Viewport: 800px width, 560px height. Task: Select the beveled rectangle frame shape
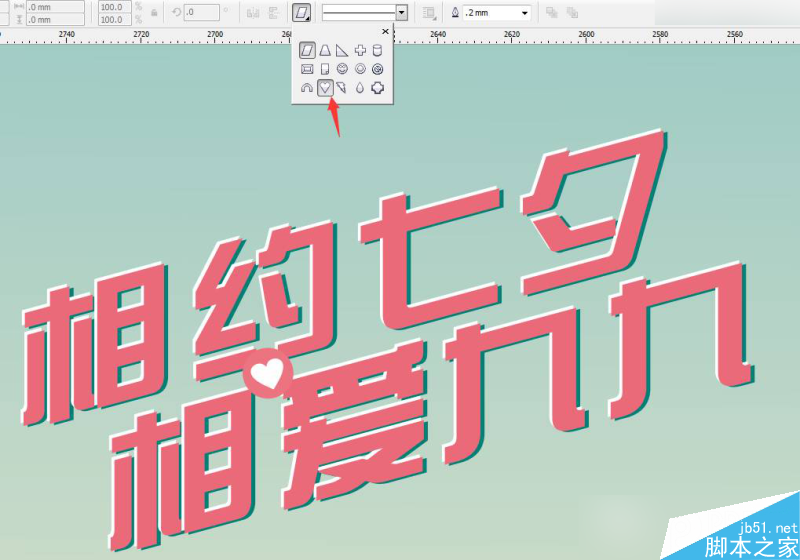[307, 69]
